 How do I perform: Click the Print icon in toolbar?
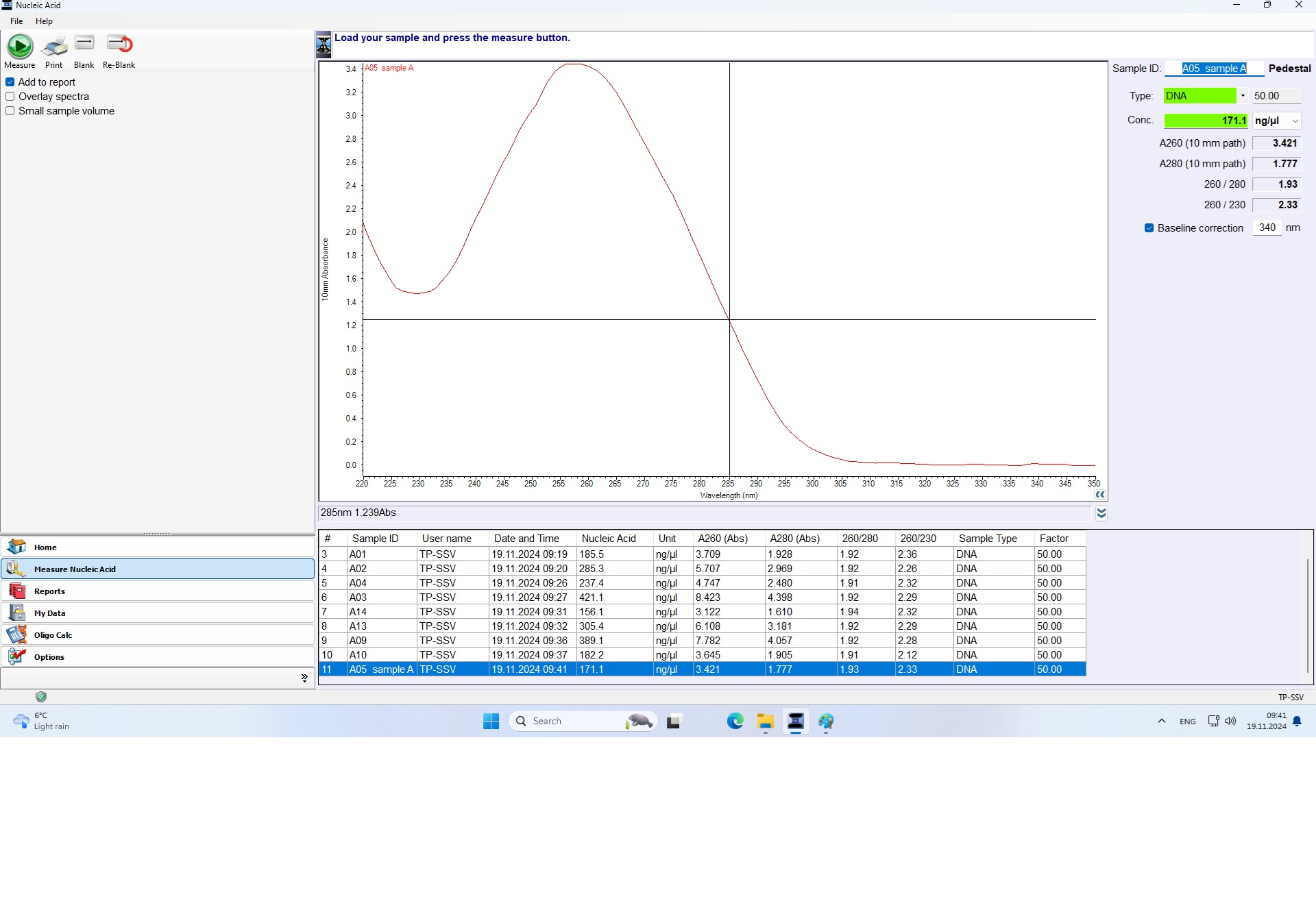click(x=54, y=46)
